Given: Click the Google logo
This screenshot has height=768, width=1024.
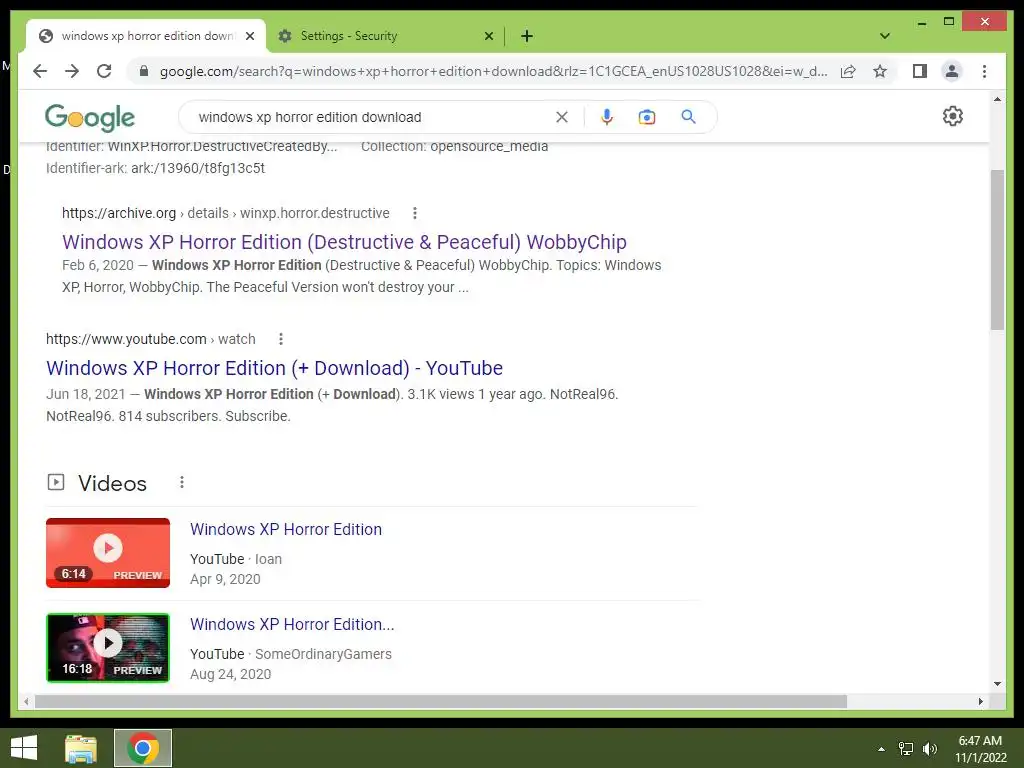Looking at the screenshot, I should (89, 118).
